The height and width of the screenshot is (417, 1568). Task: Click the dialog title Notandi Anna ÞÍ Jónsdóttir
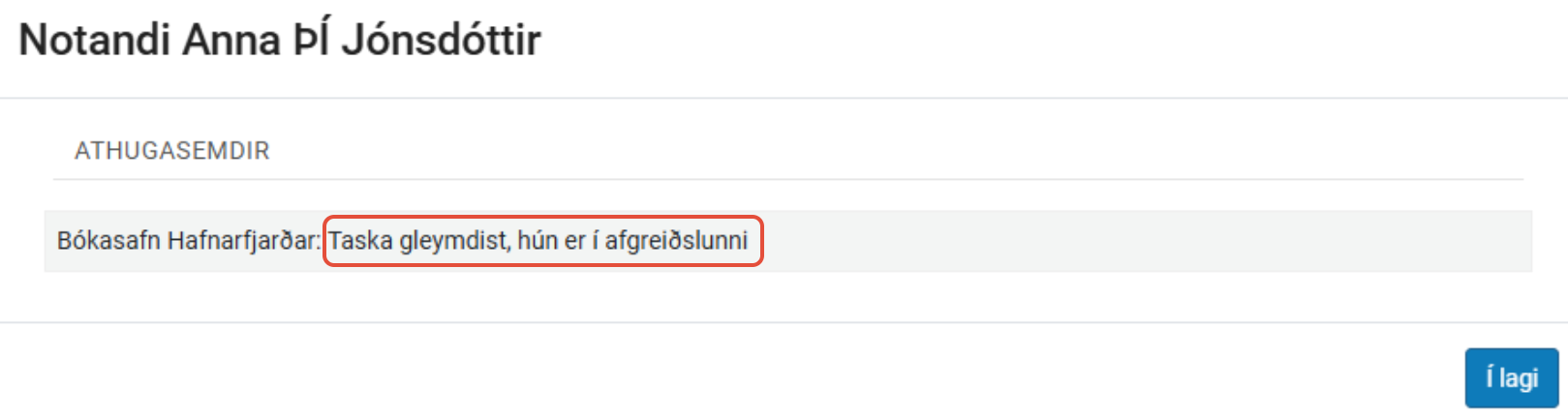click(280, 41)
